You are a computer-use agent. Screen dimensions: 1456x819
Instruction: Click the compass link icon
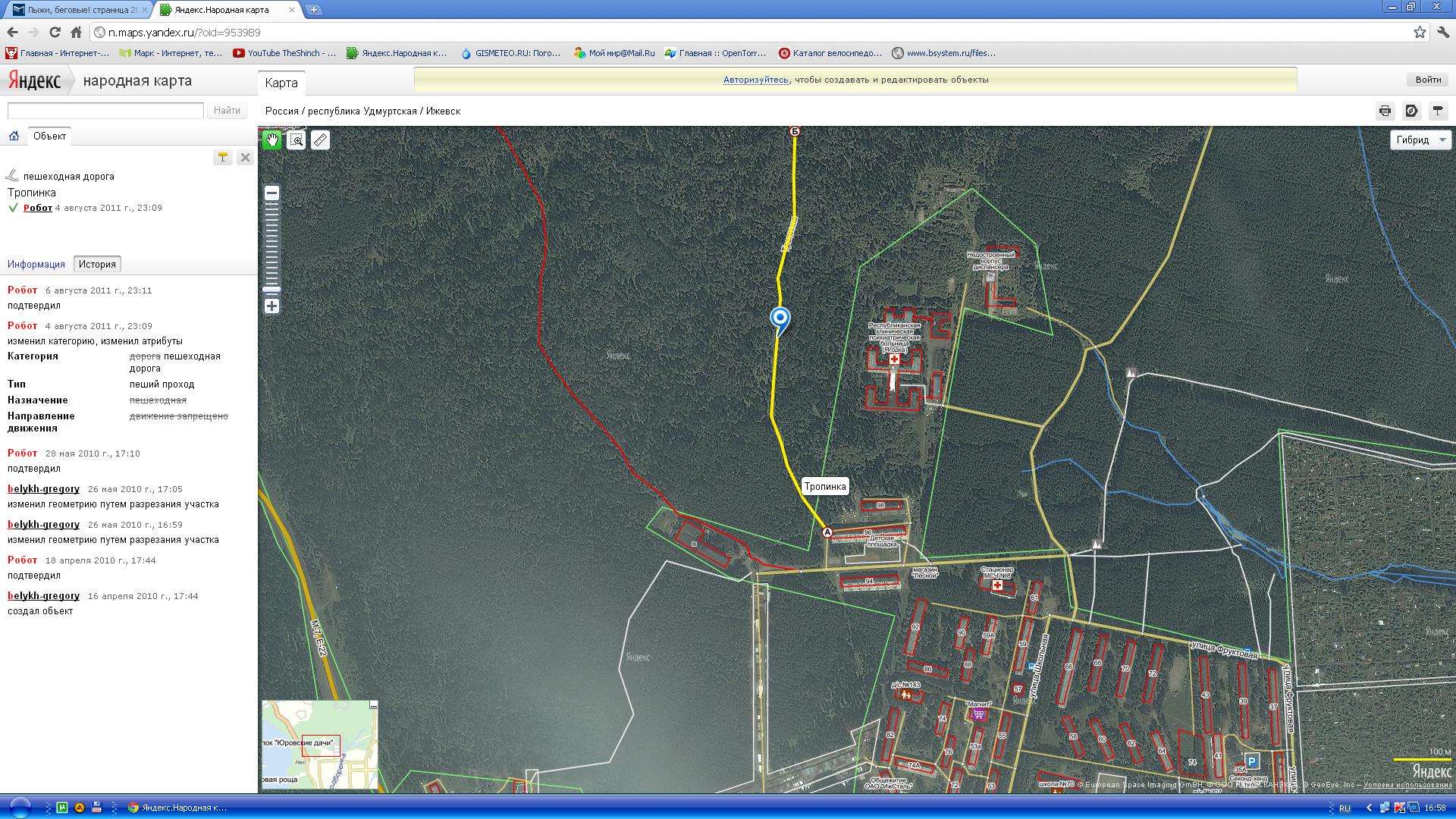[x=1411, y=111]
